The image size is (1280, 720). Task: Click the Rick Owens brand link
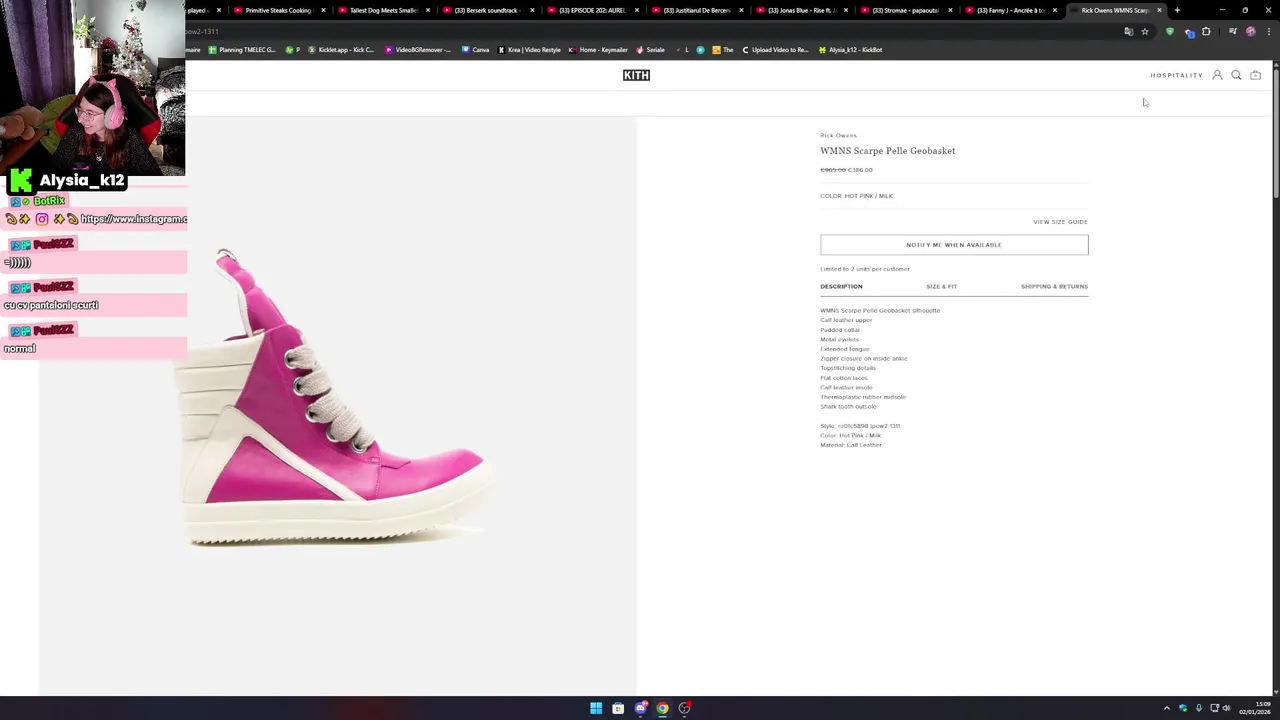[838, 135]
